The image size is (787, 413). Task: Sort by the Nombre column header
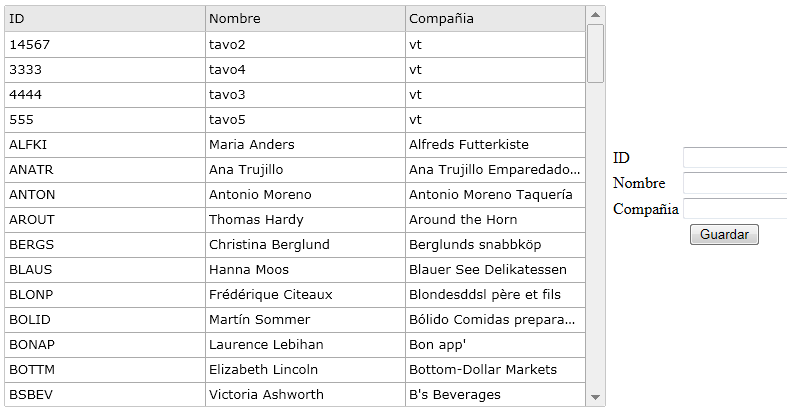click(305, 19)
